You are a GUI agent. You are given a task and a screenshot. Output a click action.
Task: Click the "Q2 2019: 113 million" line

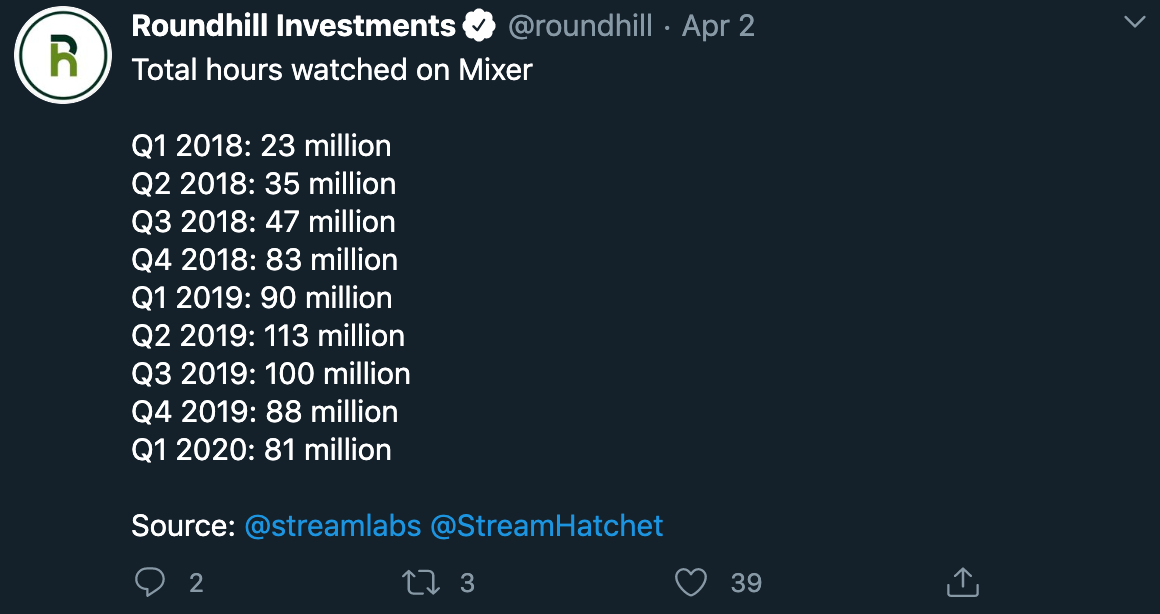(268, 336)
